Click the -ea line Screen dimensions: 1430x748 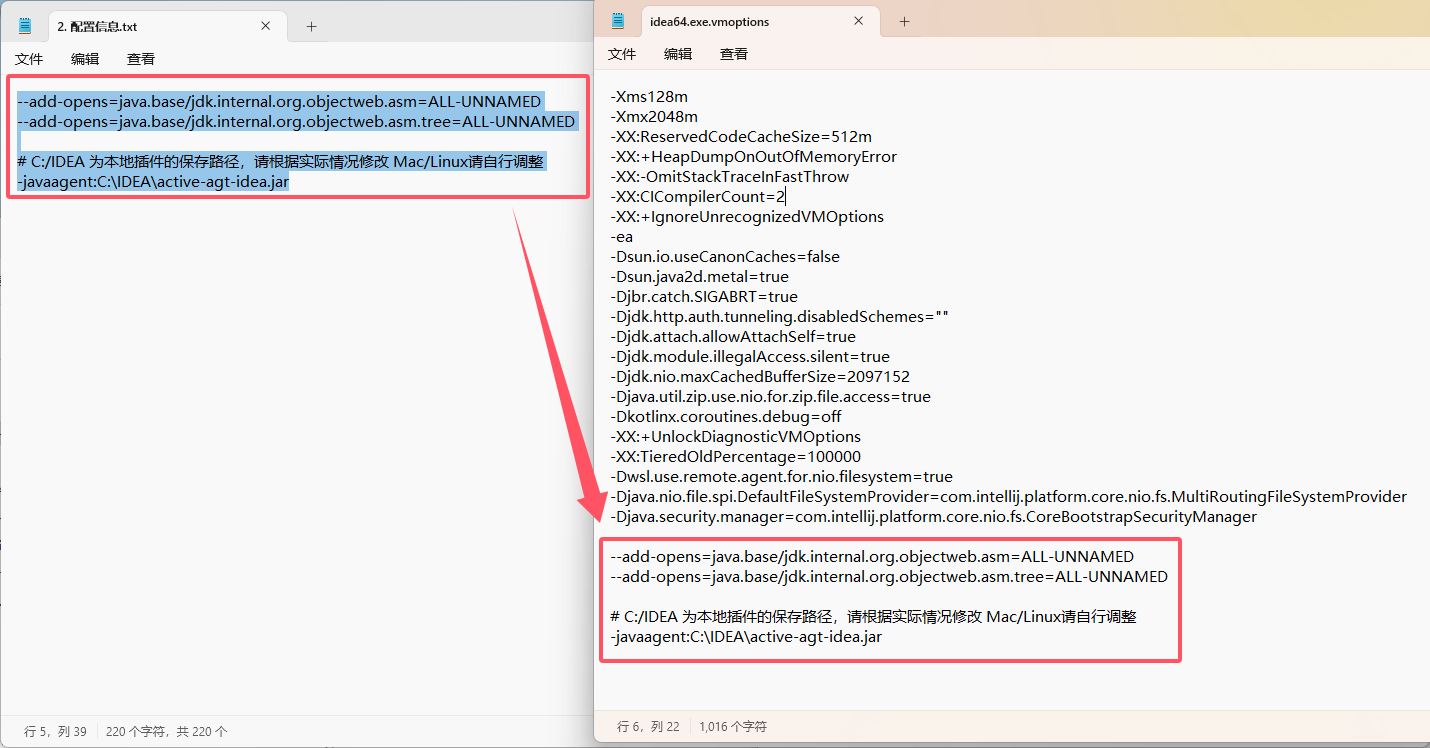coord(621,237)
